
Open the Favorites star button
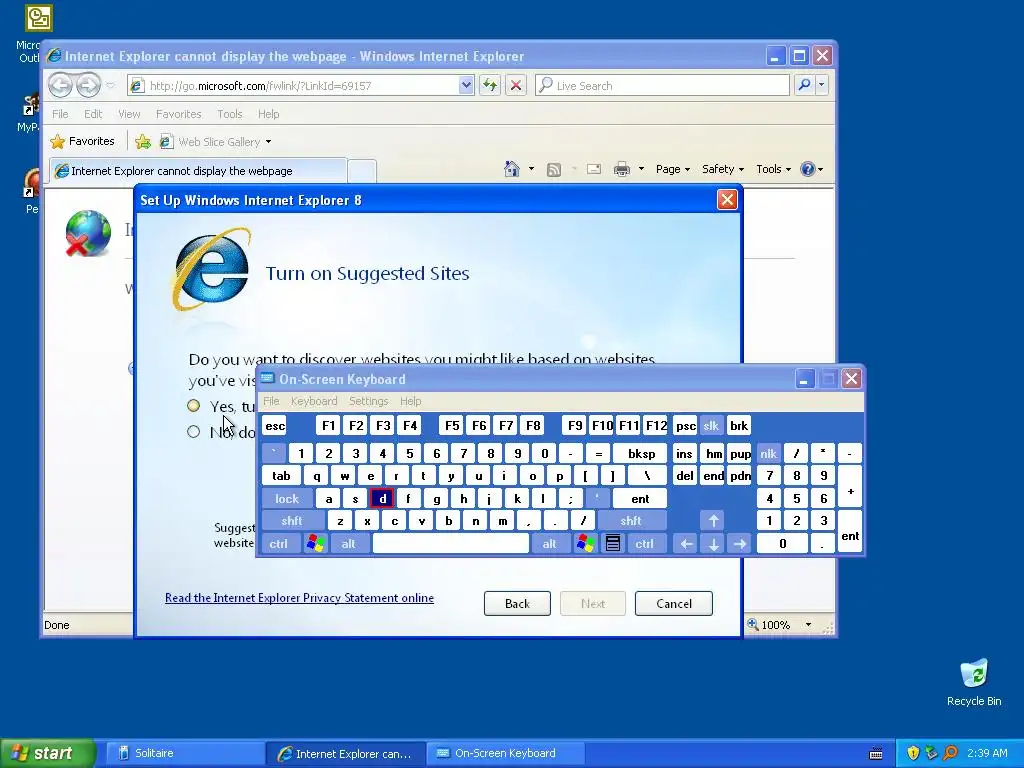(83, 141)
